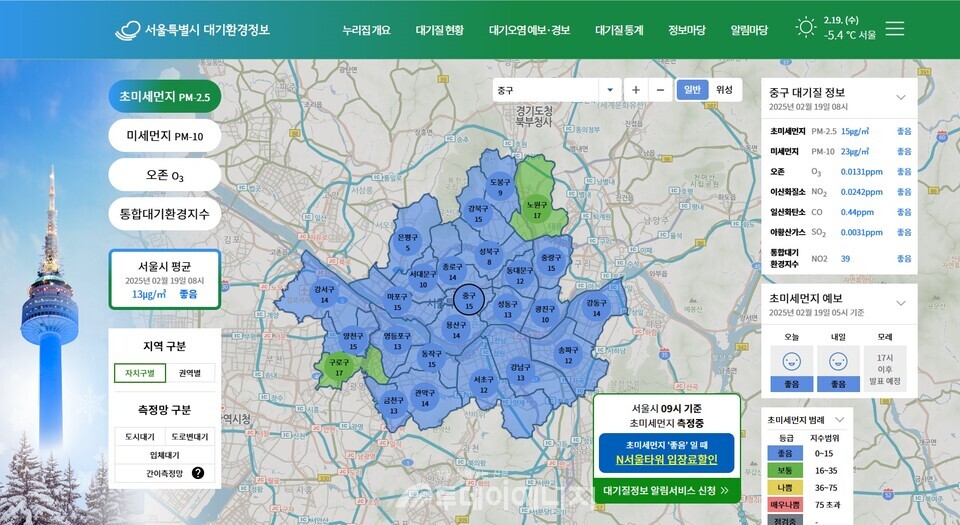Select 구로구 marker on the map
The height and width of the screenshot is (525, 960).
coord(339,367)
